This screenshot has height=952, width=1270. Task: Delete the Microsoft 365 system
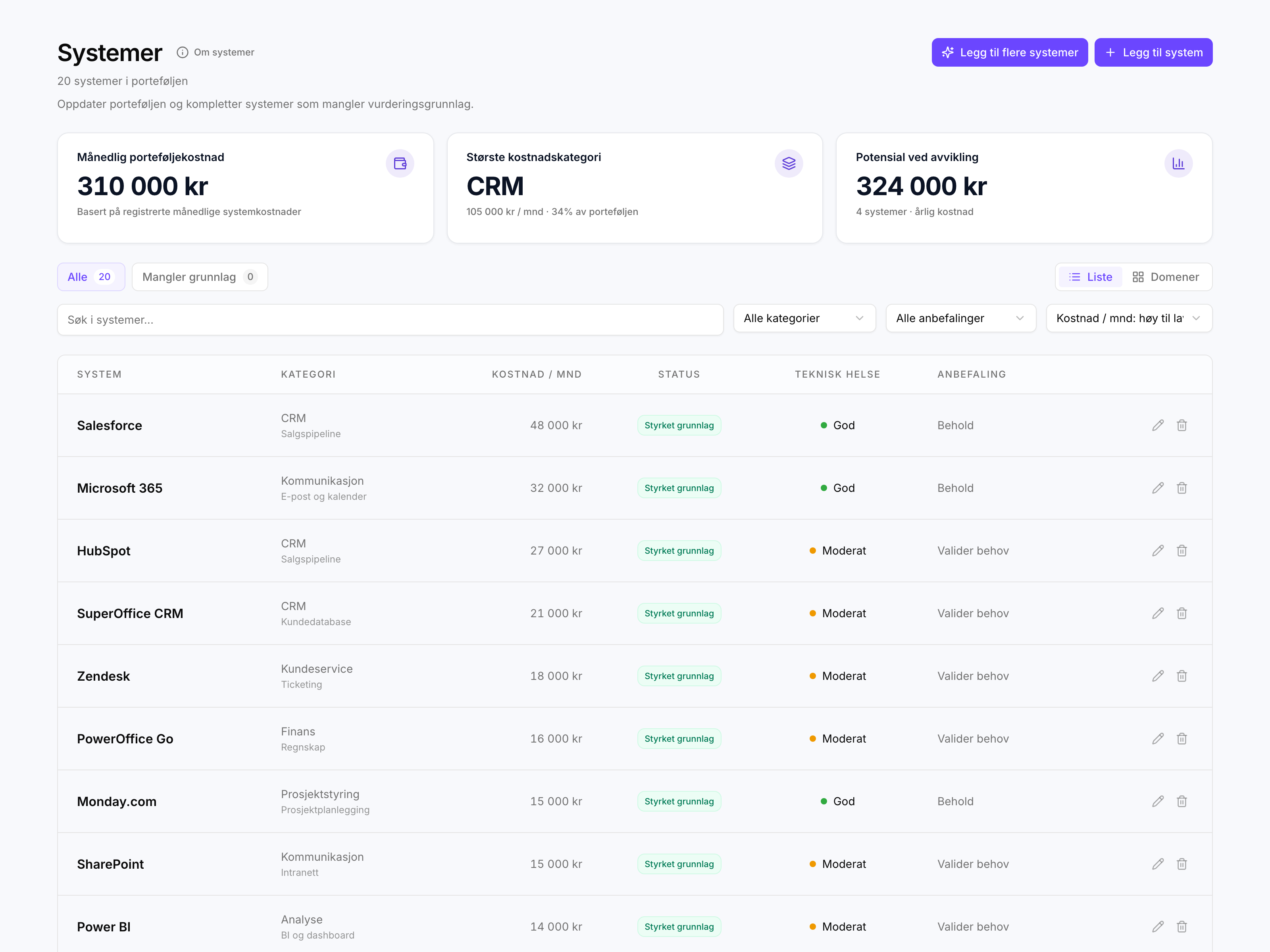(1181, 488)
